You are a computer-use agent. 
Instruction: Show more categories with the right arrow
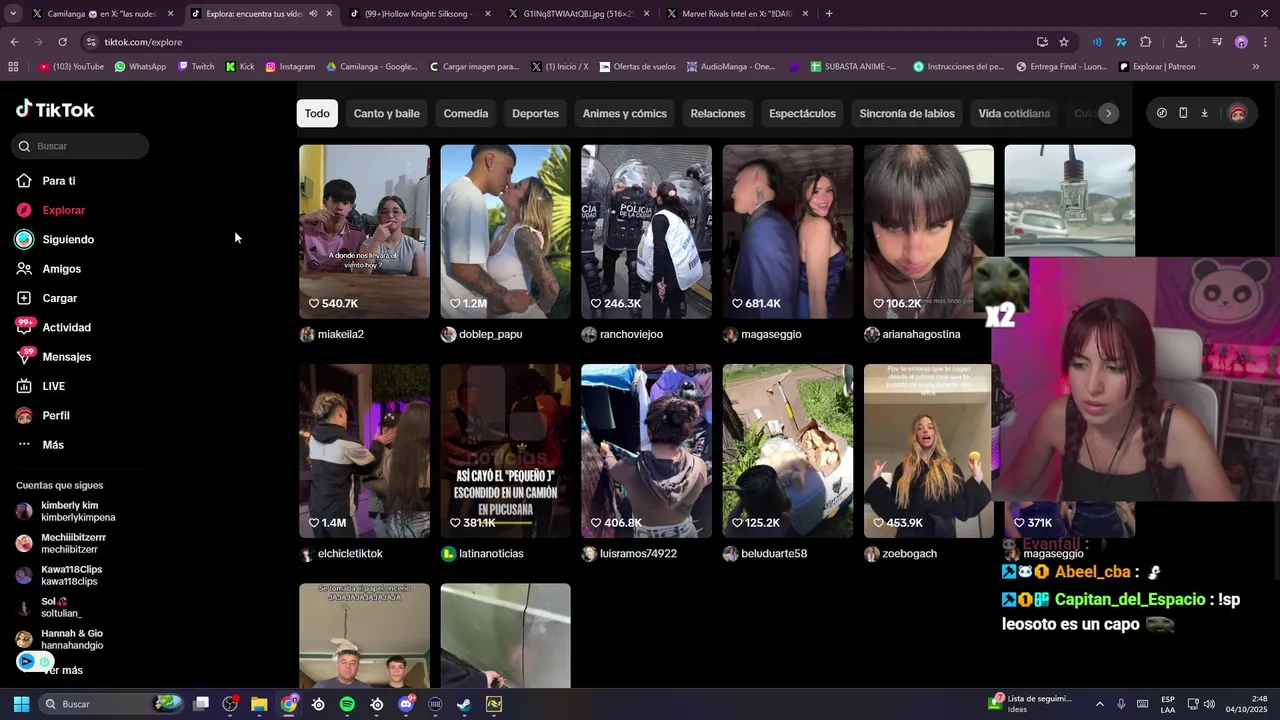click(x=1108, y=113)
